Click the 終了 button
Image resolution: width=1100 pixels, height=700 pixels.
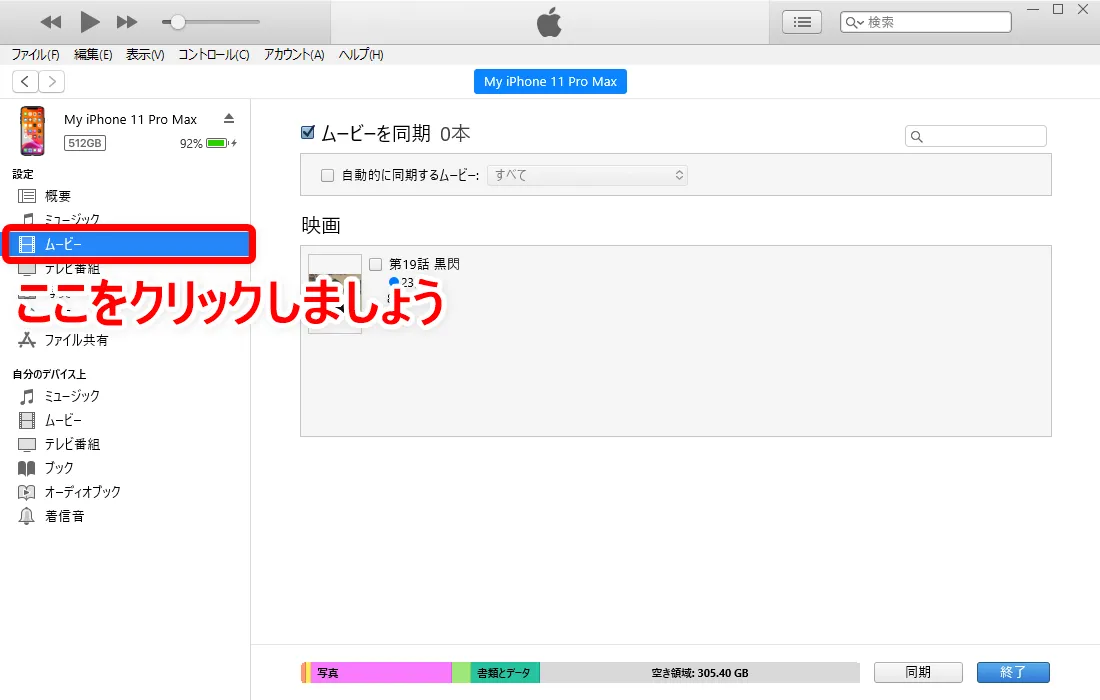click(x=1013, y=672)
